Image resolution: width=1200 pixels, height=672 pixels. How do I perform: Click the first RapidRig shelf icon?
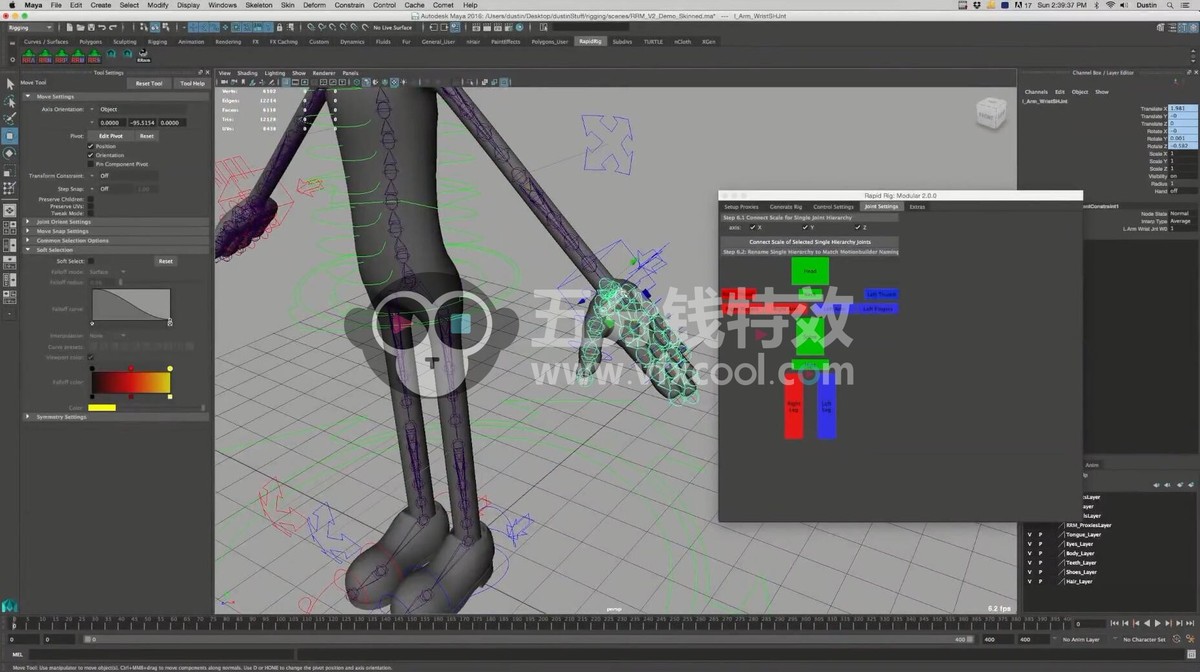(x=29, y=54)
